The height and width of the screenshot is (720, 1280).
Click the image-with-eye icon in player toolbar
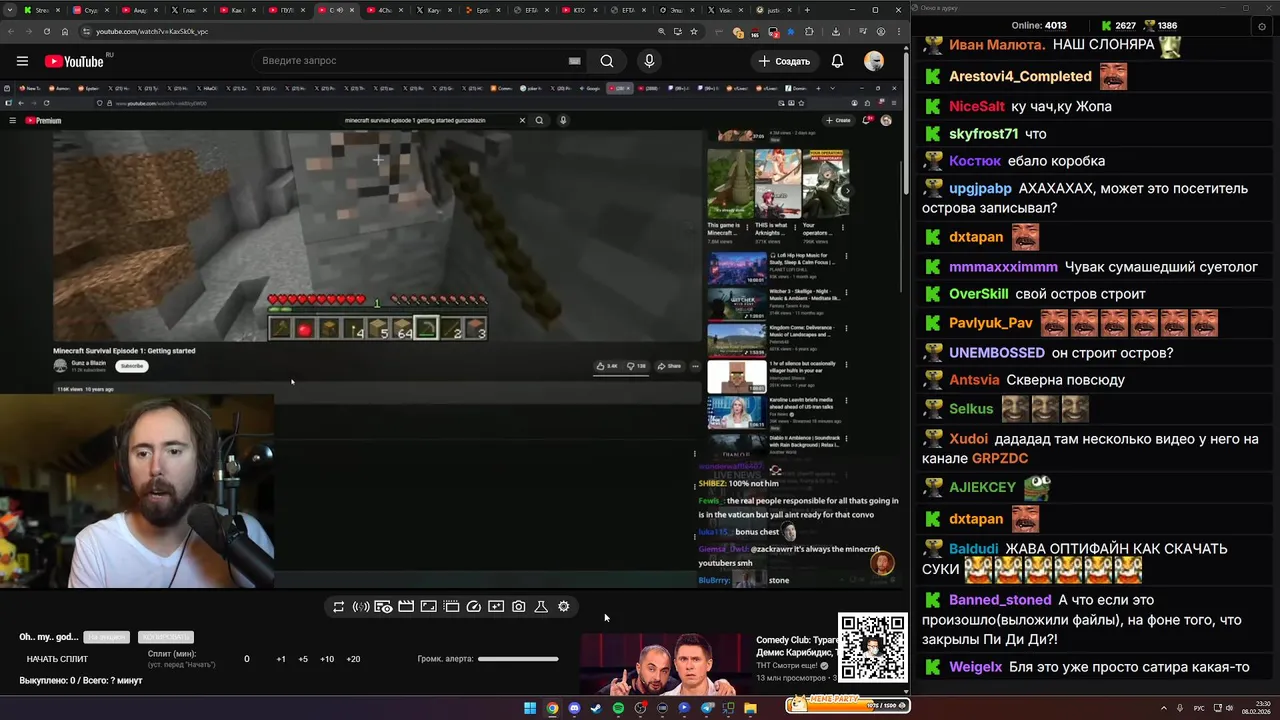click(383, 607)
